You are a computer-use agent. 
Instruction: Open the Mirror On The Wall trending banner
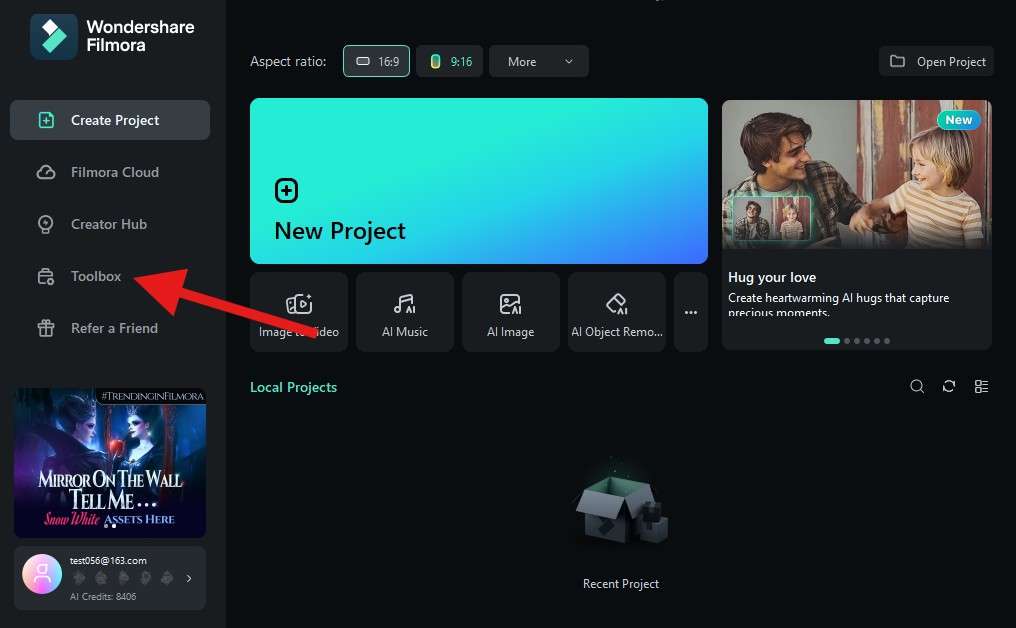pos(110,463)
